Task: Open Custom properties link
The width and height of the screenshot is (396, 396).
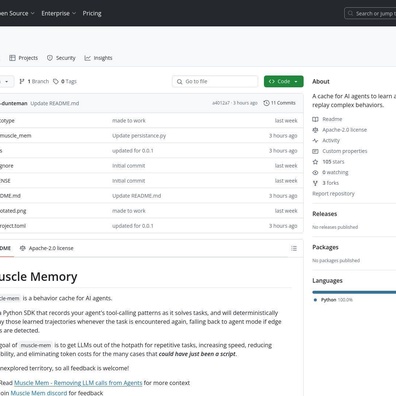Action: [x=345, y=151]
